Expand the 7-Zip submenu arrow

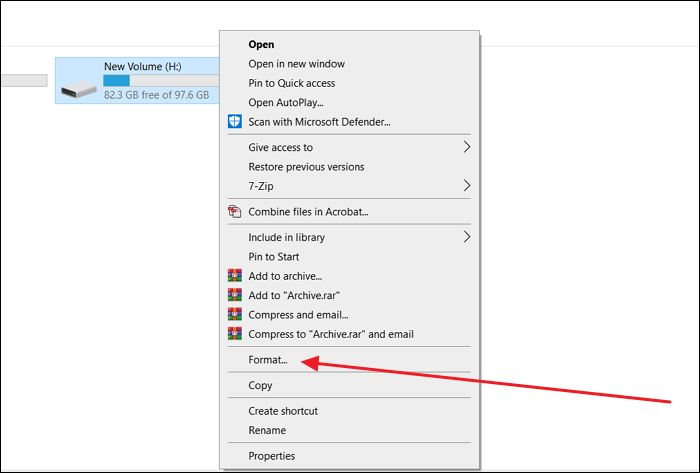point(467,186)
